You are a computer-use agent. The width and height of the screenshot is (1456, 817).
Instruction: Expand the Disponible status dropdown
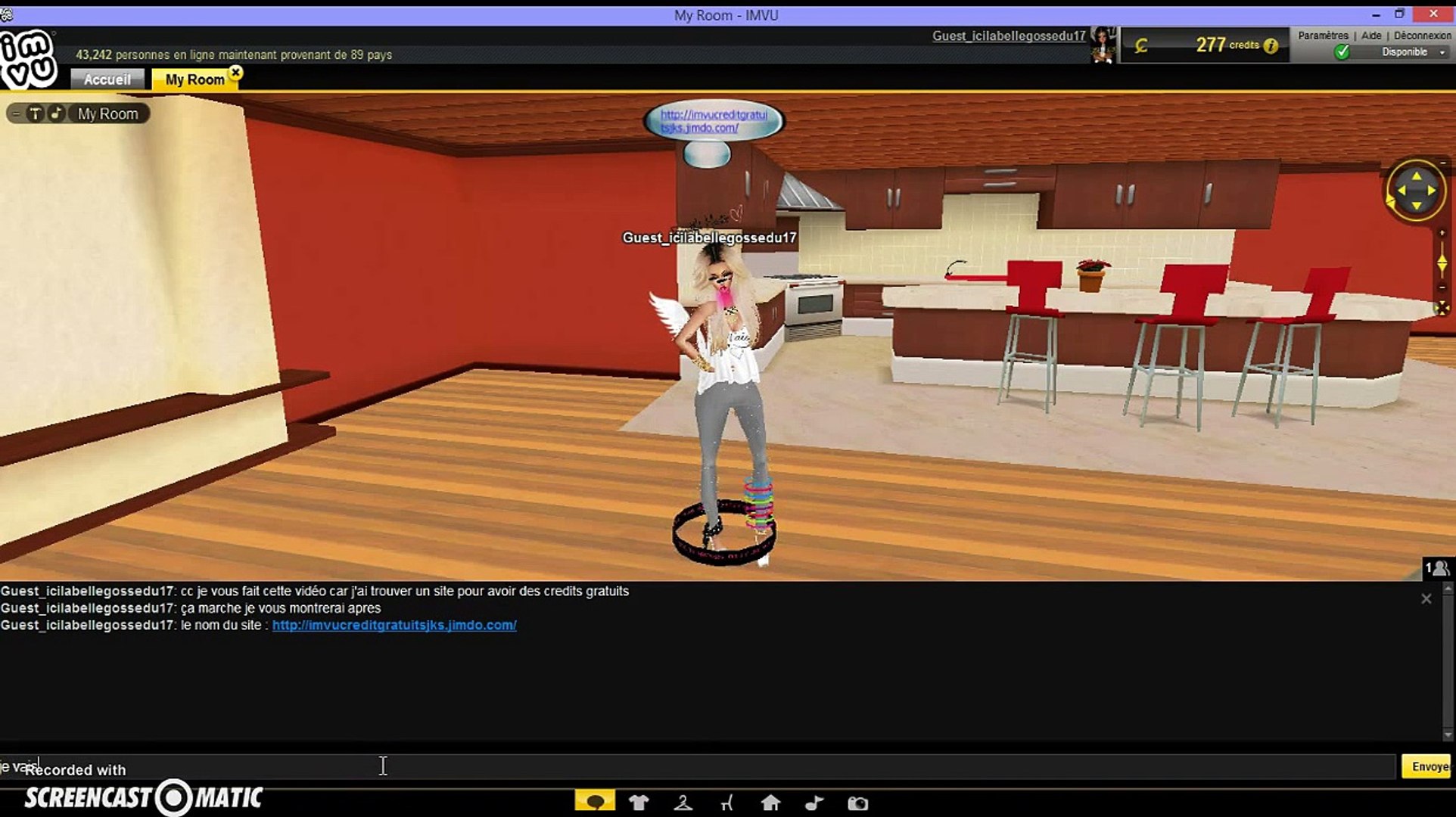[x=1442, y=52]
